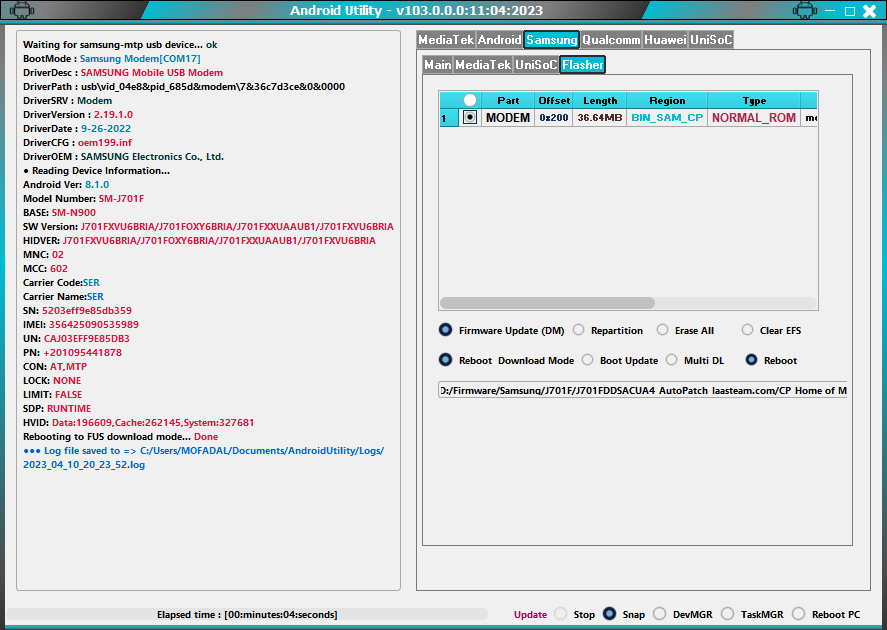Screen dimensions: 887x630
Task: Go to the top-level UniSoC tab
Action: pos(711,40)
